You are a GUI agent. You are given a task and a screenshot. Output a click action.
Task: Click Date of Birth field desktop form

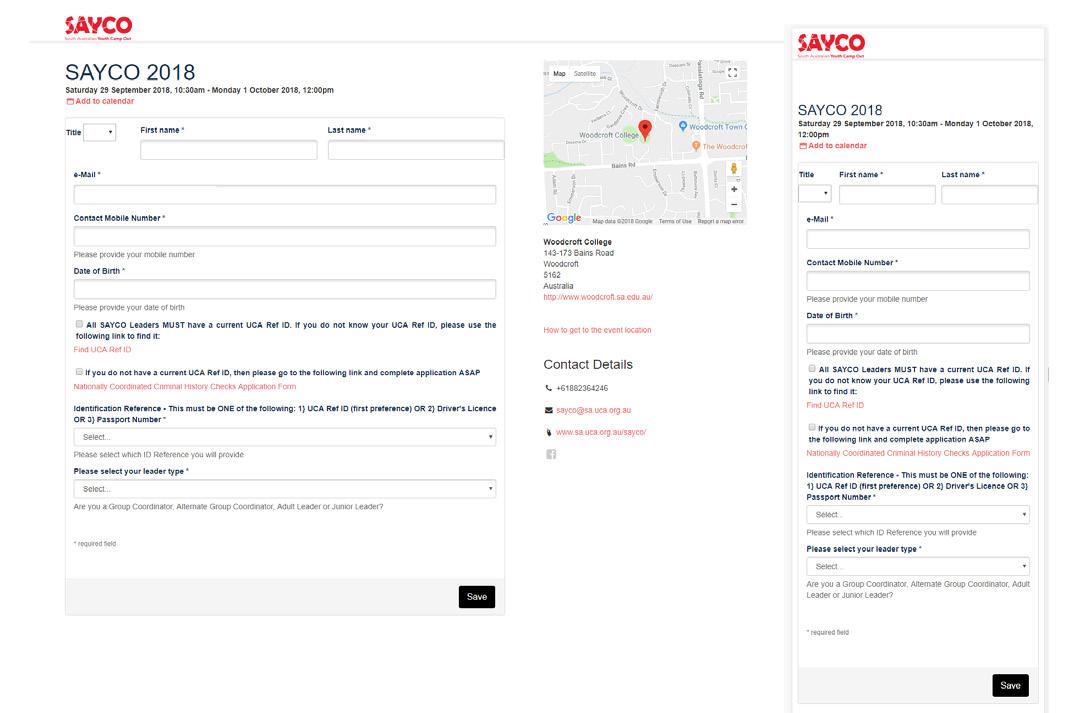click(284, 289)
